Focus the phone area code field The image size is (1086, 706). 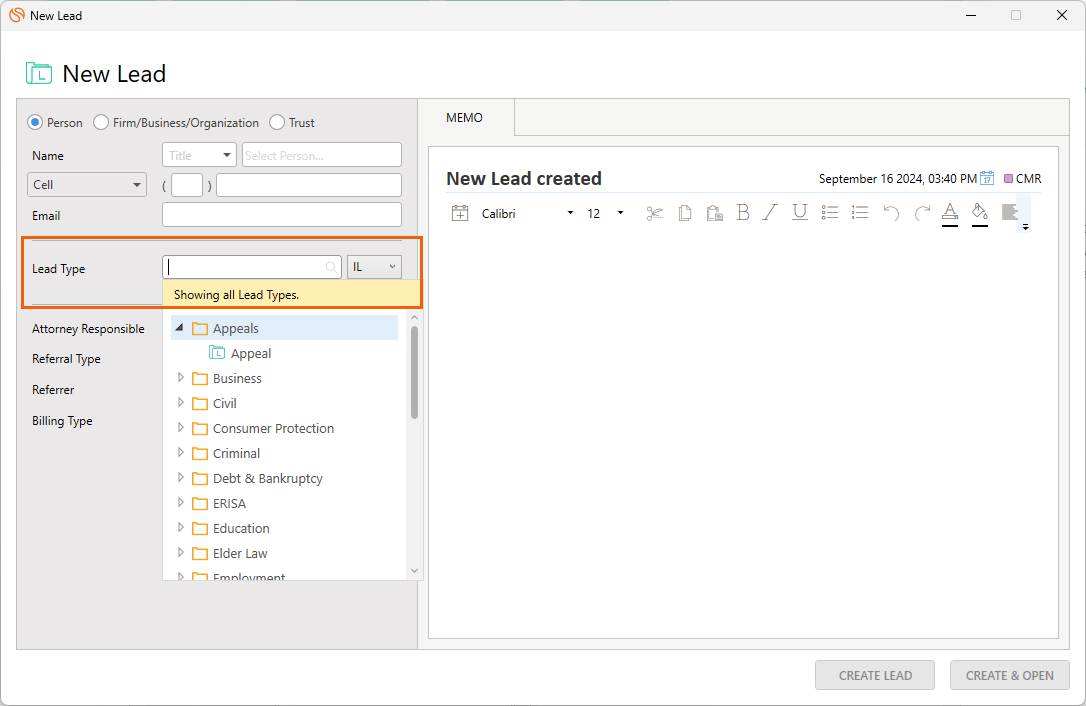[187, 186]
